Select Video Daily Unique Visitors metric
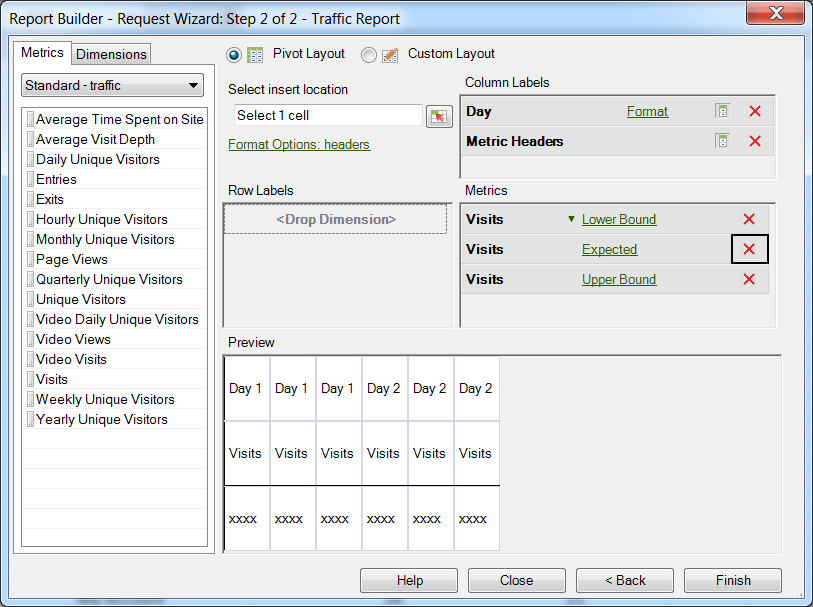 117,319
